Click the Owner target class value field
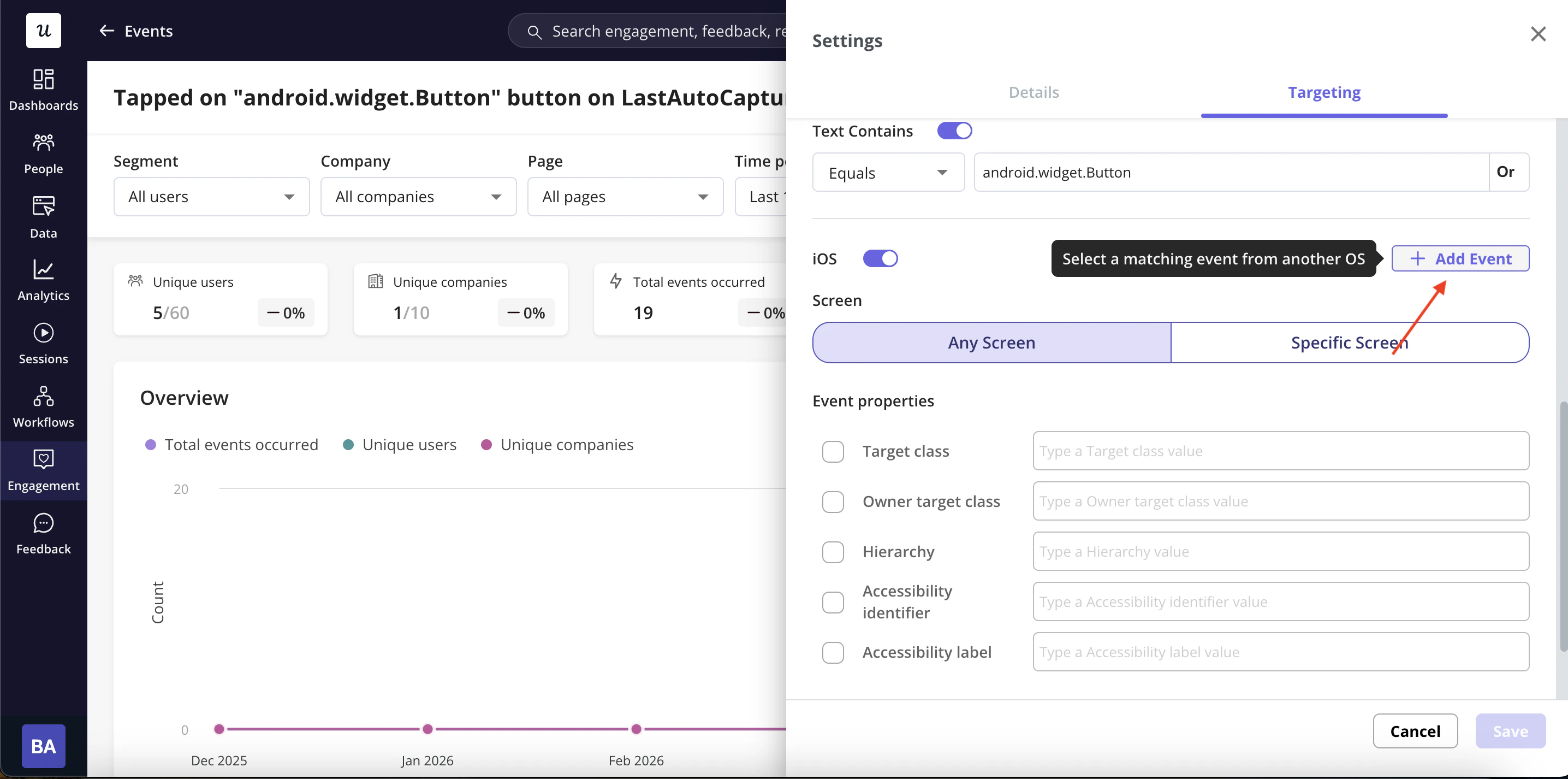The width and height of the screenshot is (1568, 779). 1281,502
